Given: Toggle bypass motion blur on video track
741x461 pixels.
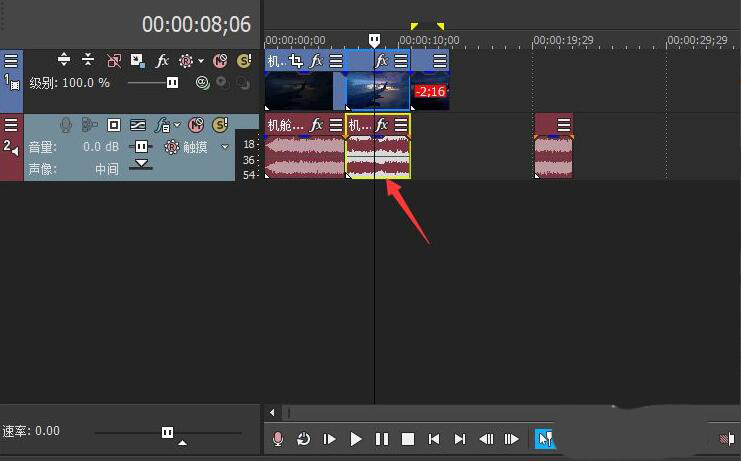Looking at the screenshot, I should click(113, 60).
